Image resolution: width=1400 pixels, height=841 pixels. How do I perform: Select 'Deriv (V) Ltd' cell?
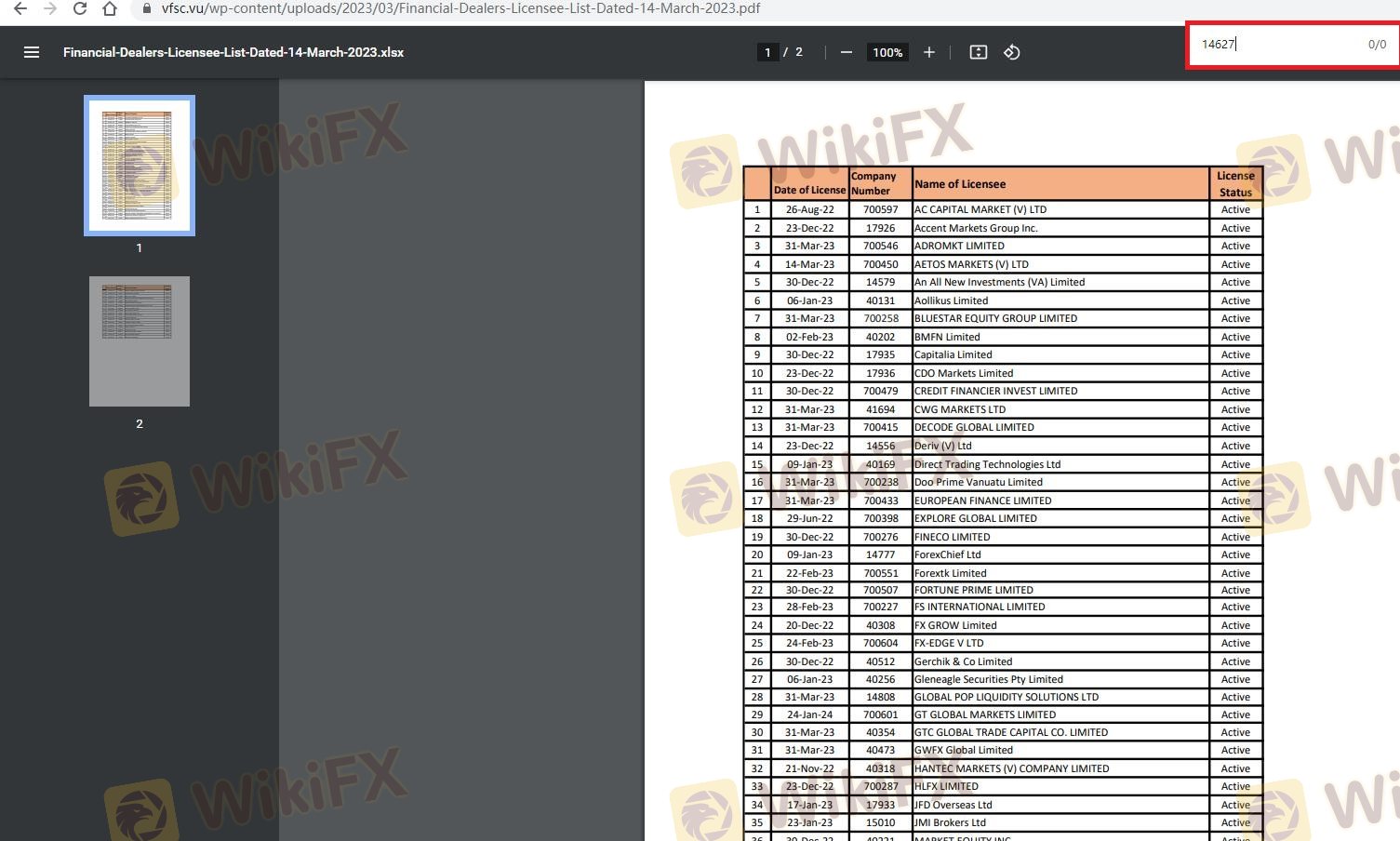click(1060, 446)
